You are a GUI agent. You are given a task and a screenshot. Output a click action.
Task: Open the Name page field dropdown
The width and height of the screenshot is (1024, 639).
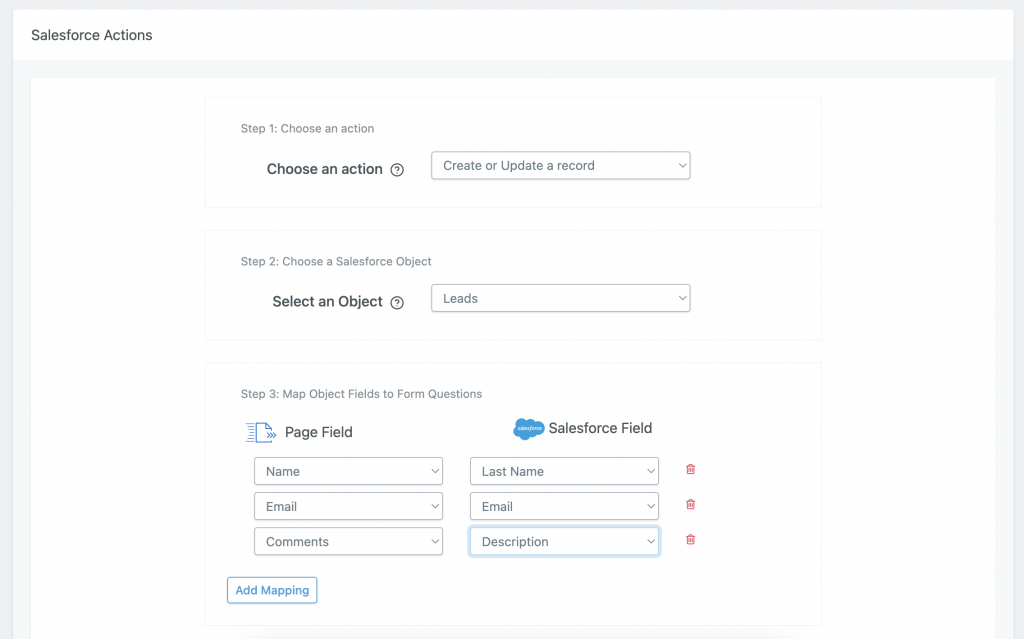[x=348, y=470]
